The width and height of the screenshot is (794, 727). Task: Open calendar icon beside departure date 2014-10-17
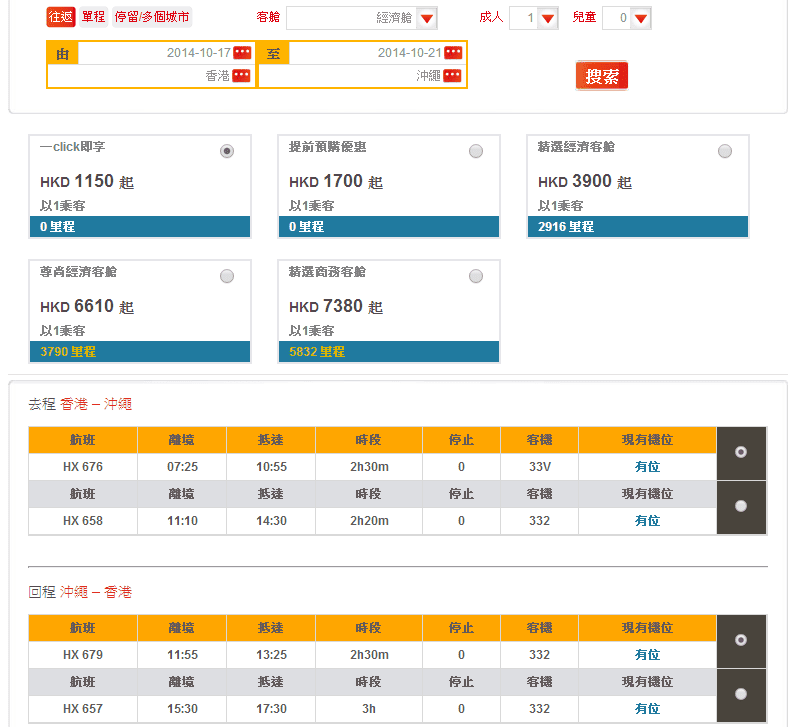pos(241,53)
